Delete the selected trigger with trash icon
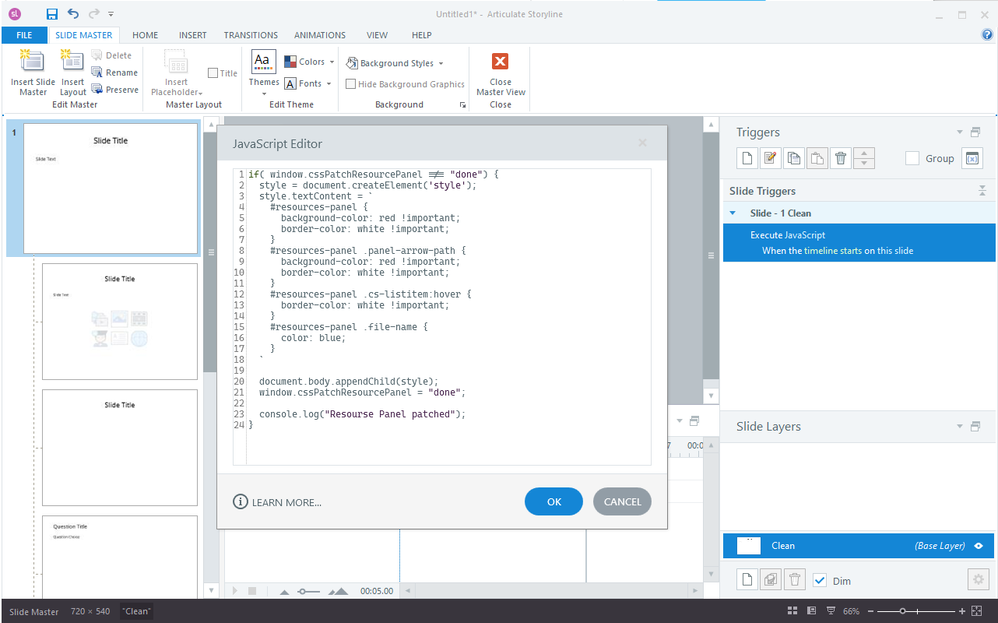Screen dimensions: 998x623 click(841, 158)
